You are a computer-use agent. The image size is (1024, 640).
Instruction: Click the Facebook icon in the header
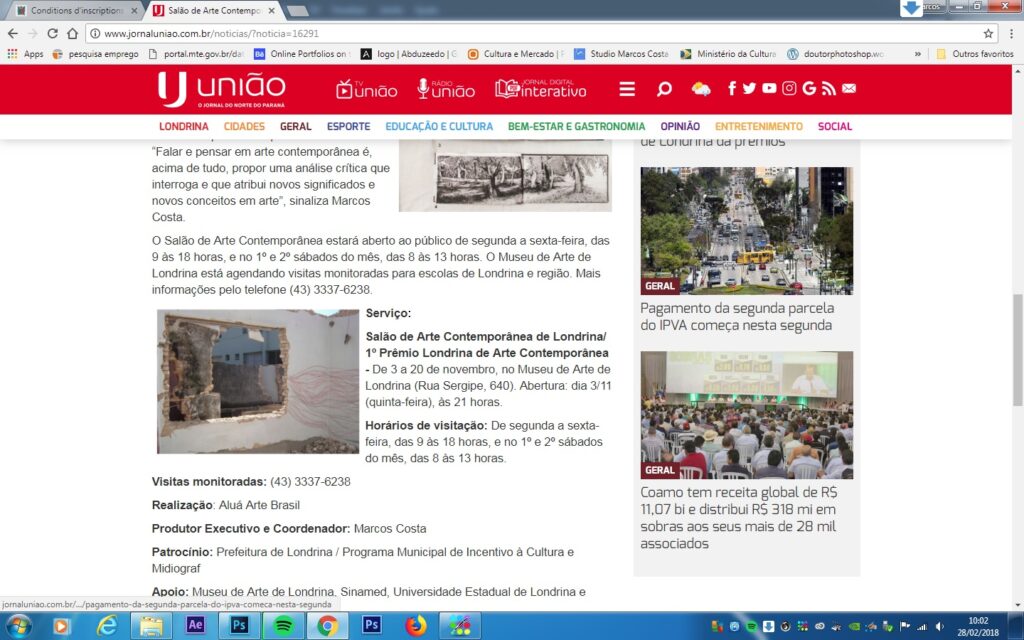[x=732, y=89]
